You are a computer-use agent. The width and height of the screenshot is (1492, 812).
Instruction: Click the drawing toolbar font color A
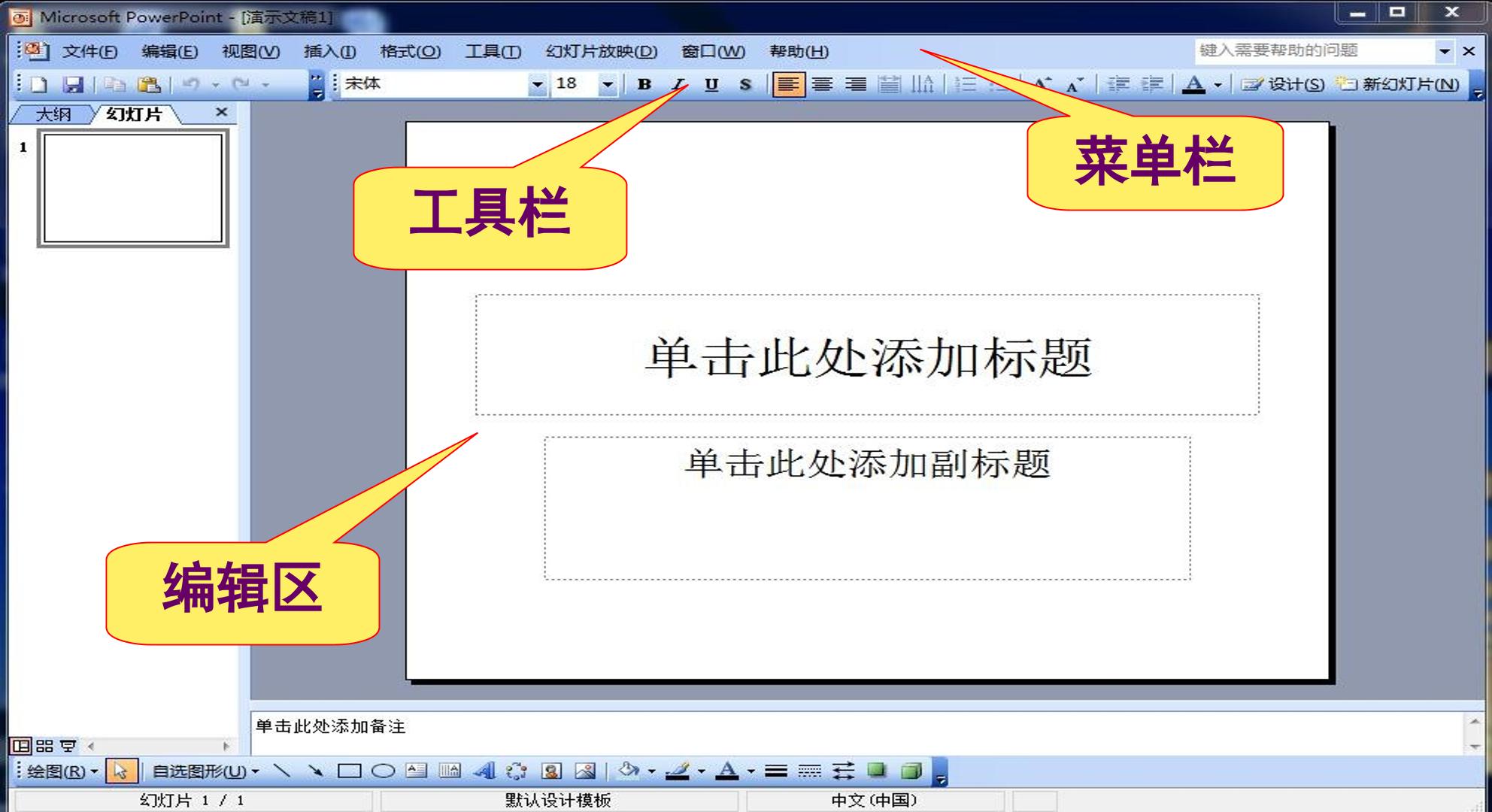tap(726, 771)
